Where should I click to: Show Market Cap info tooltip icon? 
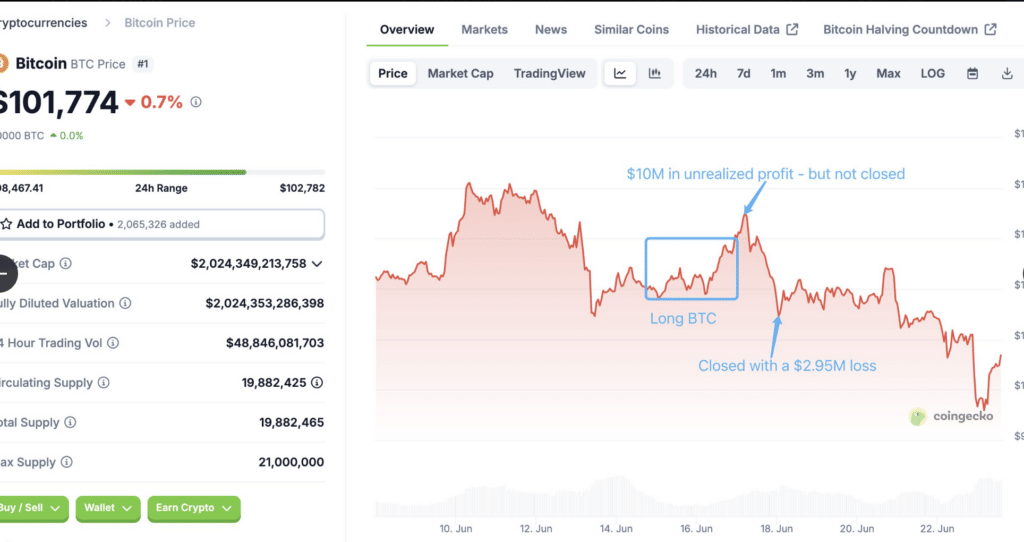66,263
